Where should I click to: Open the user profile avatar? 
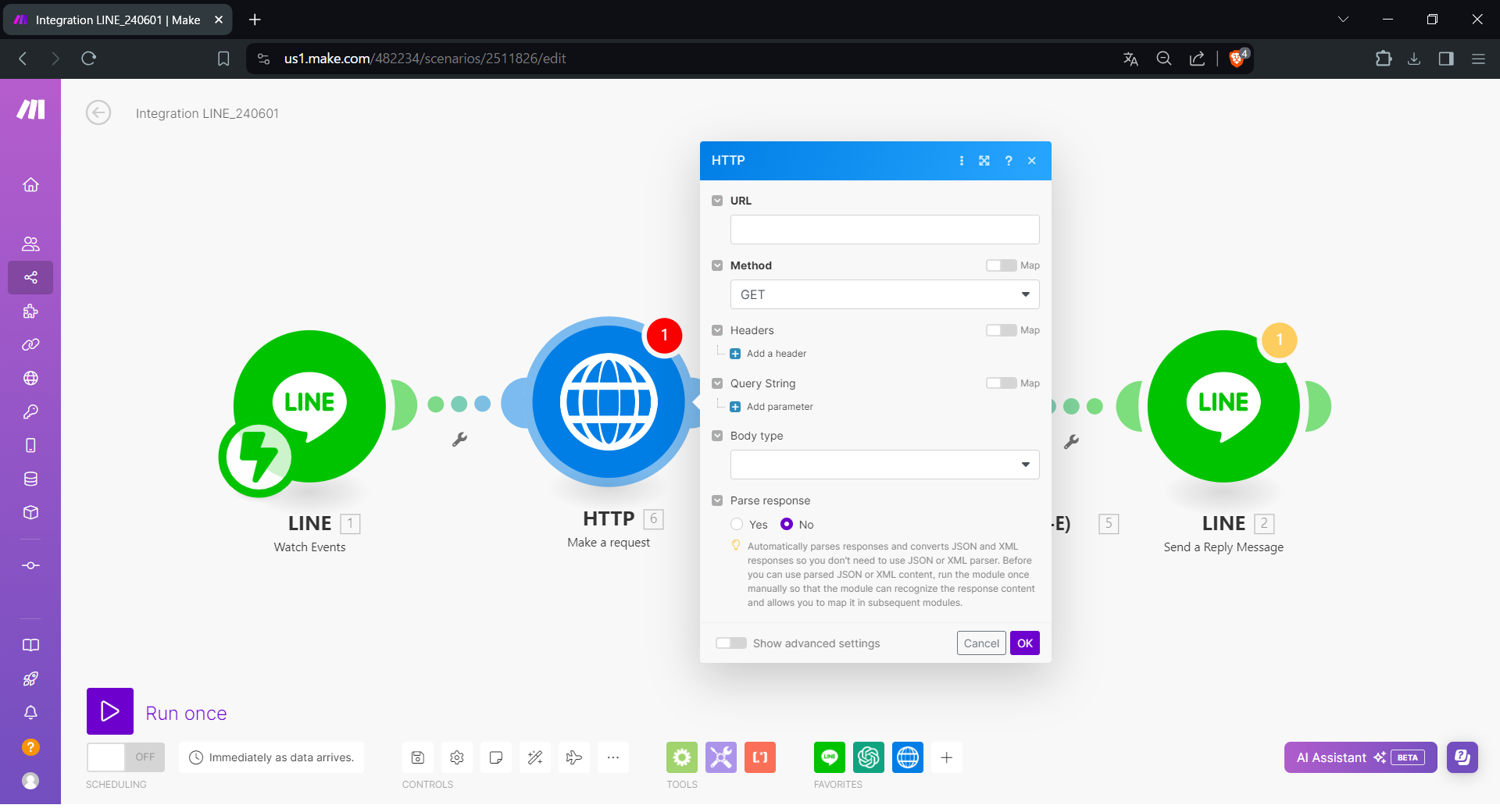[x=30, y=781]
